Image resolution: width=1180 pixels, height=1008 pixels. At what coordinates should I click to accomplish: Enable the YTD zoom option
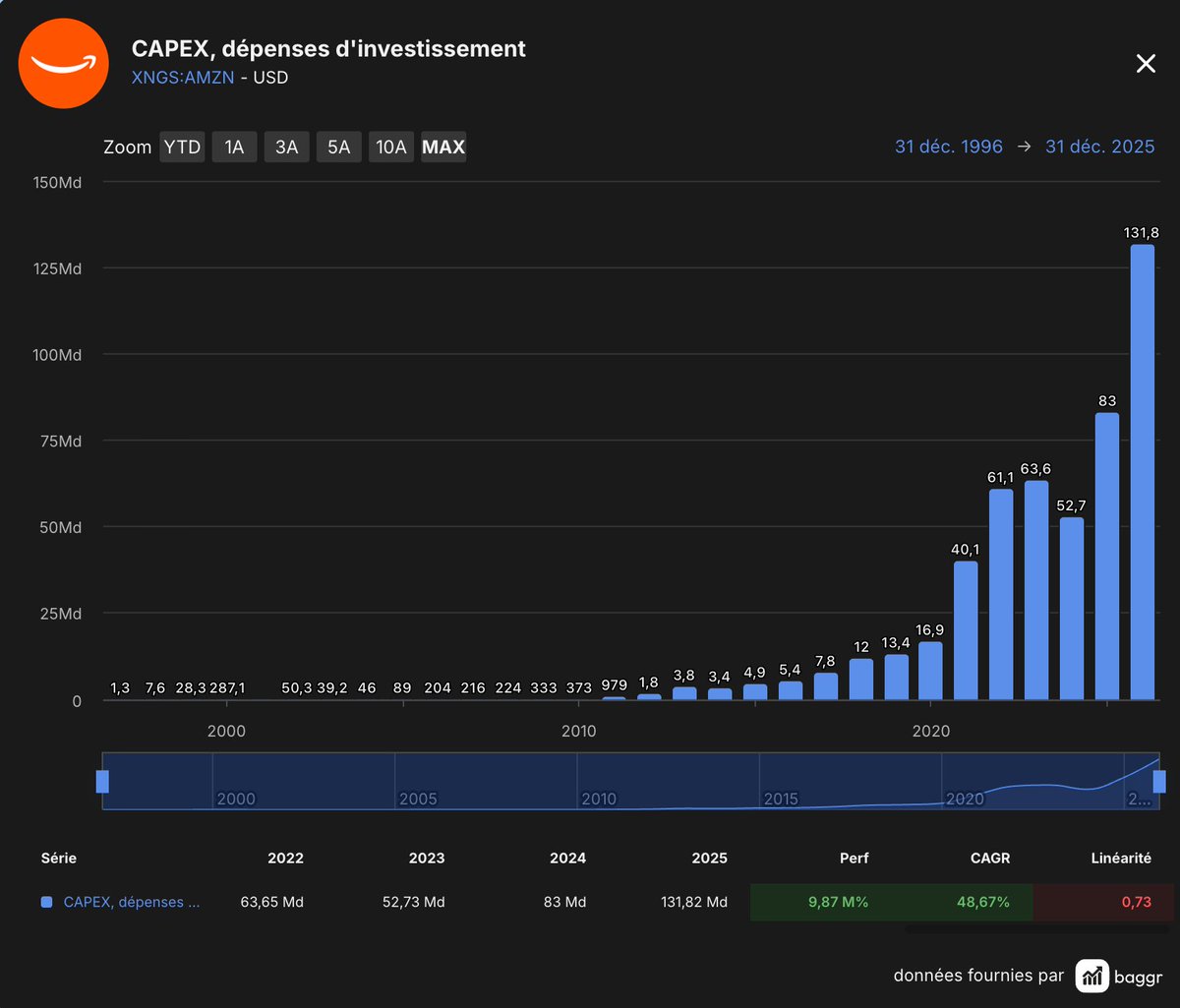tap(182, 147)
